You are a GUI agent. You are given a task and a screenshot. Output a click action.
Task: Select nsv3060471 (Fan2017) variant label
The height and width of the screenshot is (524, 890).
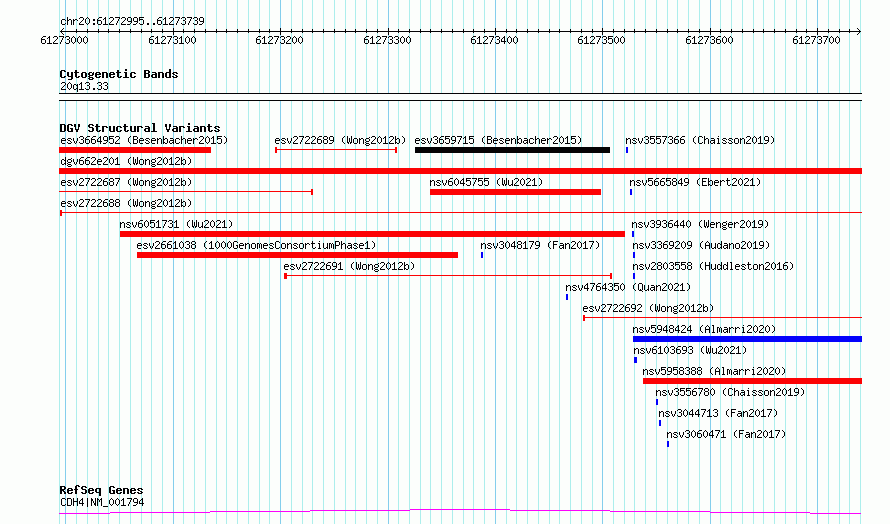pyautogui.click(x=726, y=434)
